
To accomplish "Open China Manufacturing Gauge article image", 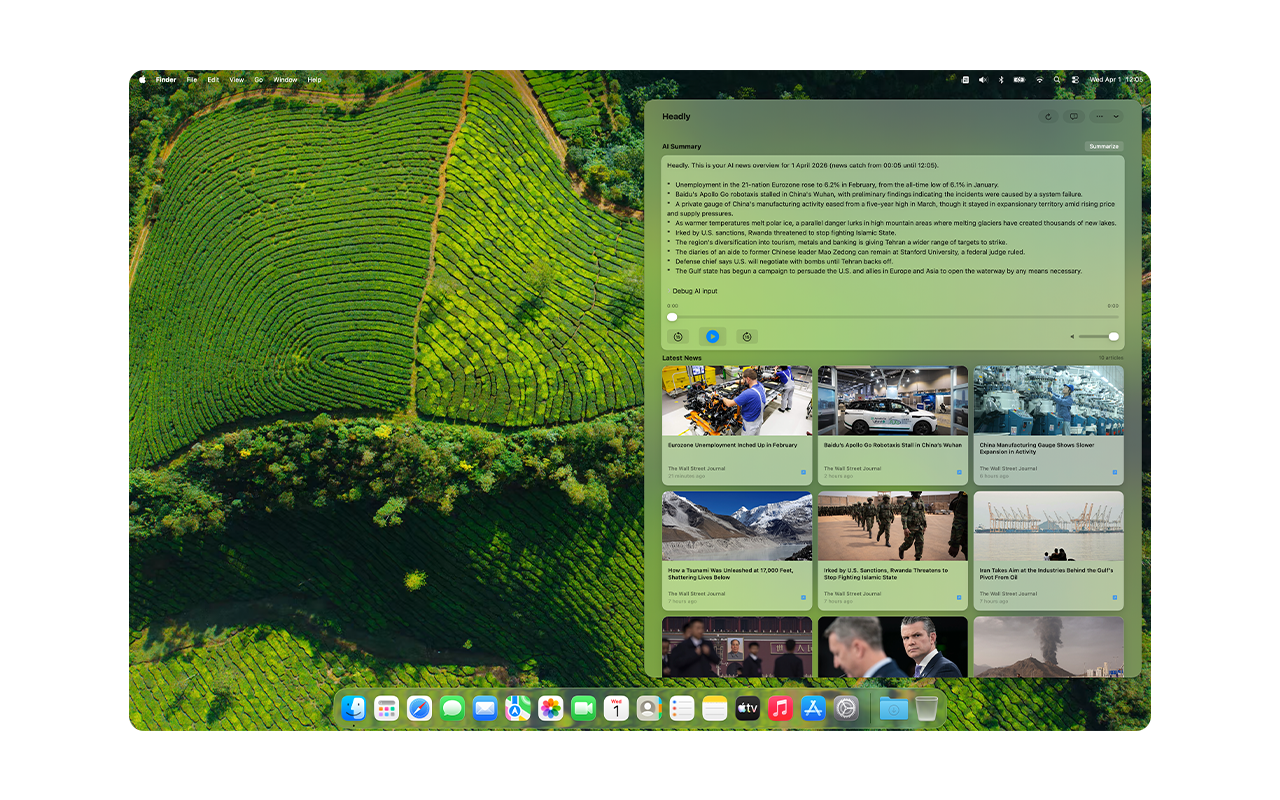I will click(1049, 400).
